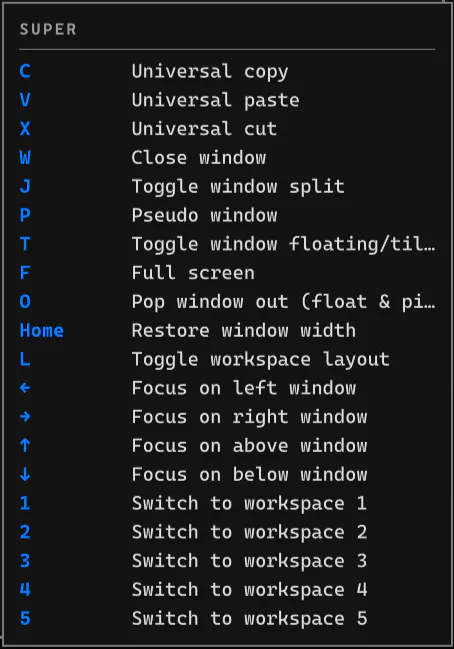
Task: Select the Full screen entry
Action: click(x=193, y=273)
